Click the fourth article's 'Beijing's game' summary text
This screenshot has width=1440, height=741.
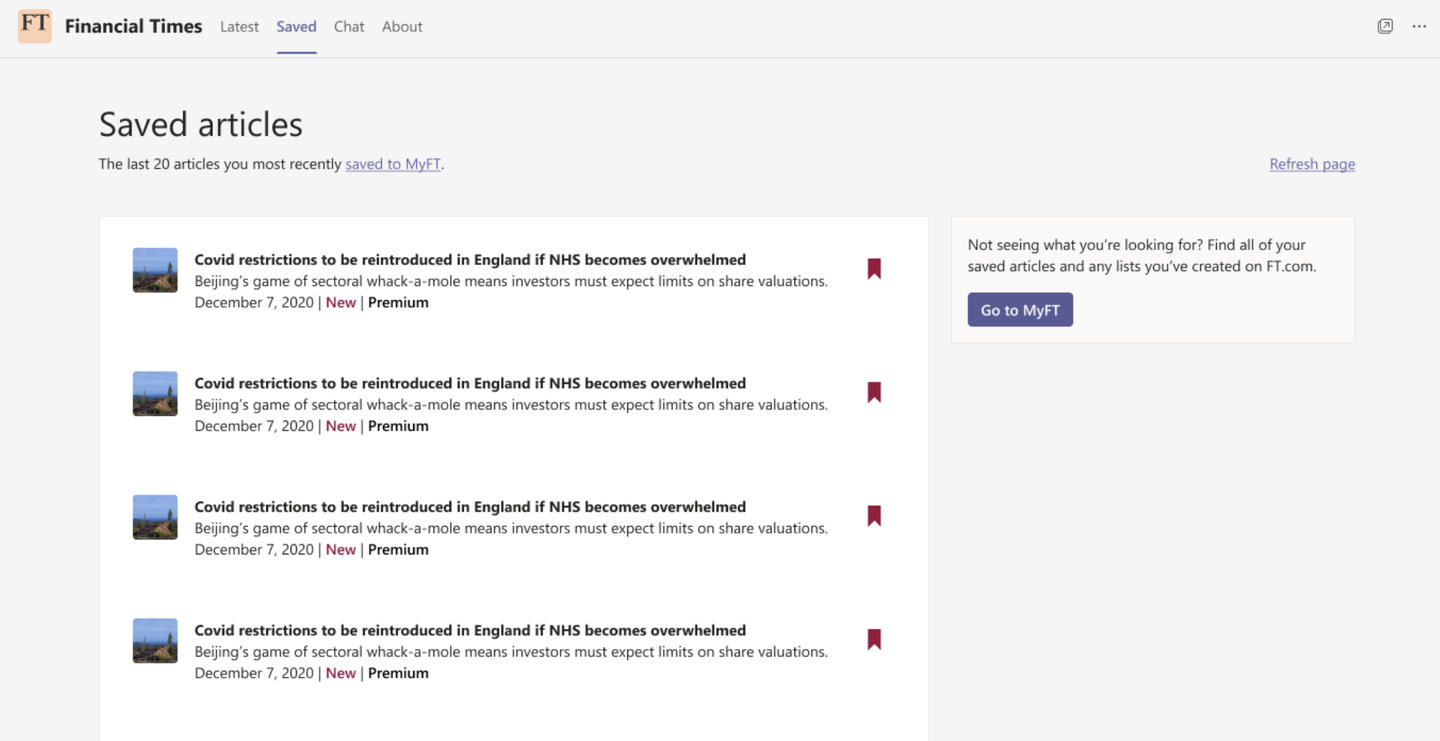511,652
